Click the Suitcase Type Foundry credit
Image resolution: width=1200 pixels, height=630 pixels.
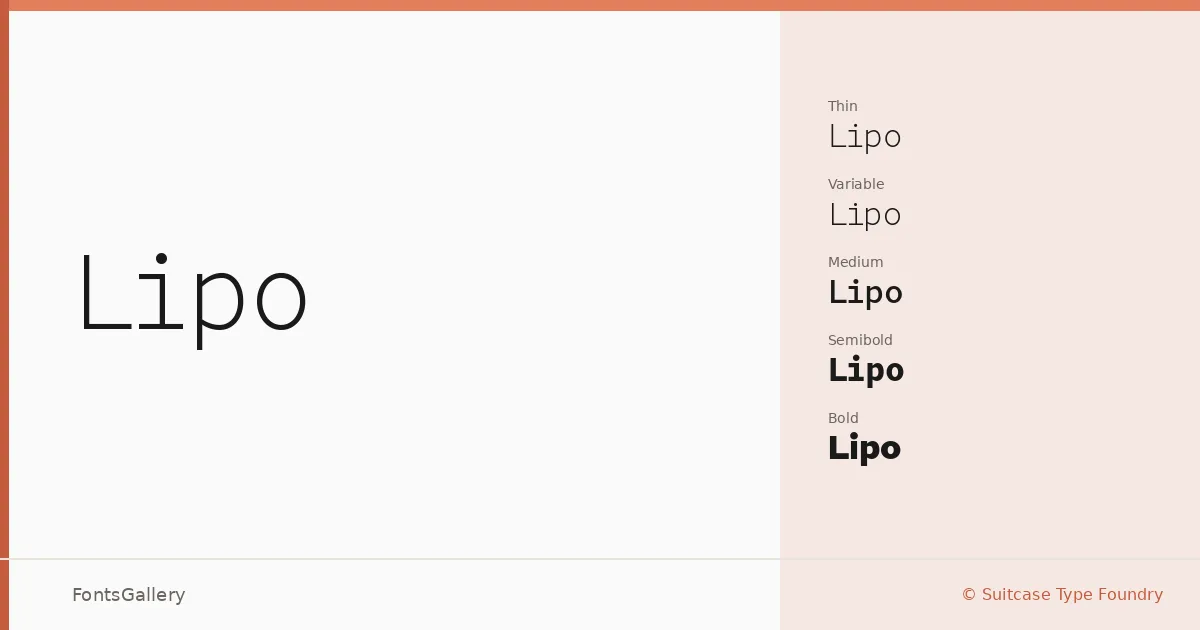point(1072,595)
